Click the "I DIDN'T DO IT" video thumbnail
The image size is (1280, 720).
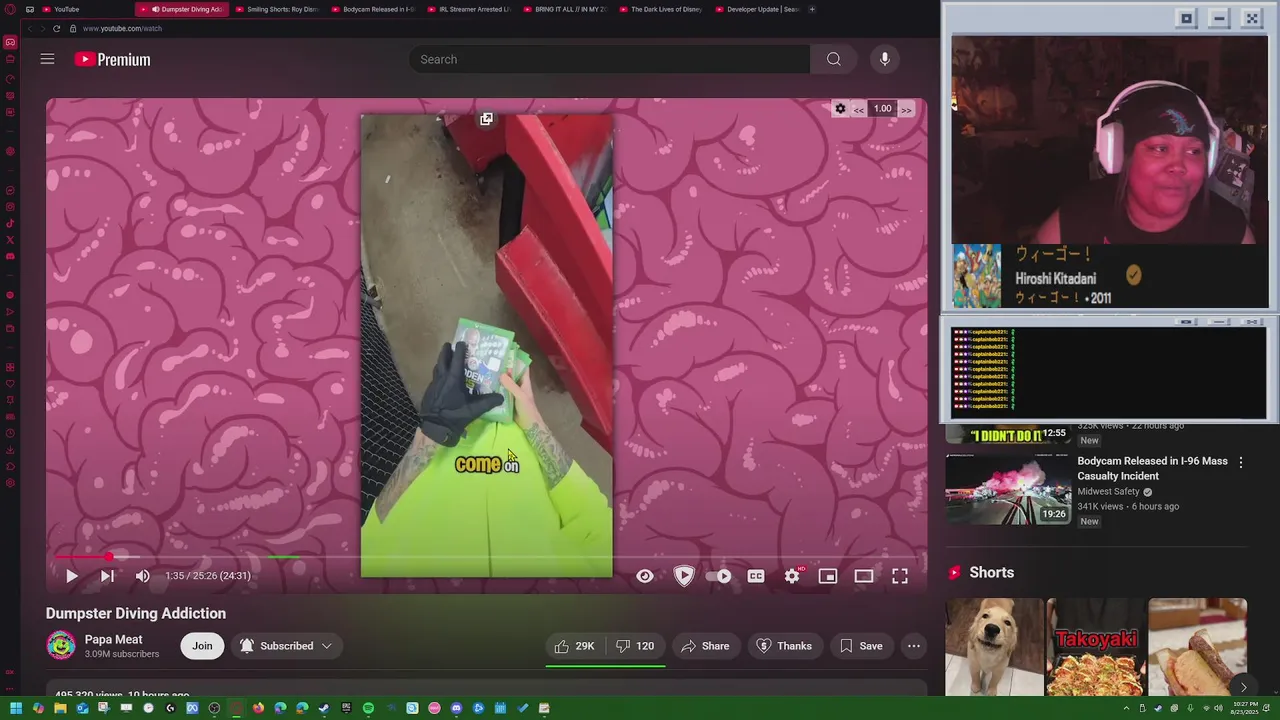[x=1008, y=435]
